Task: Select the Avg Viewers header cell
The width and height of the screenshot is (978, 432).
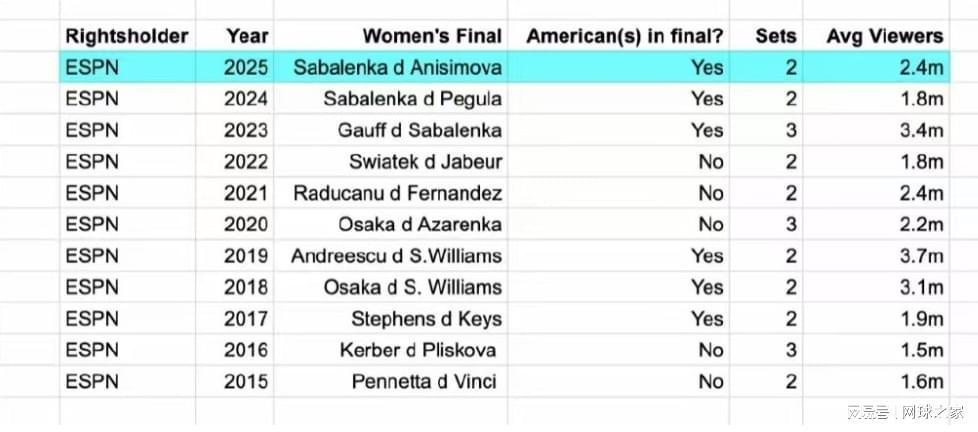Action: coord(885,36)
